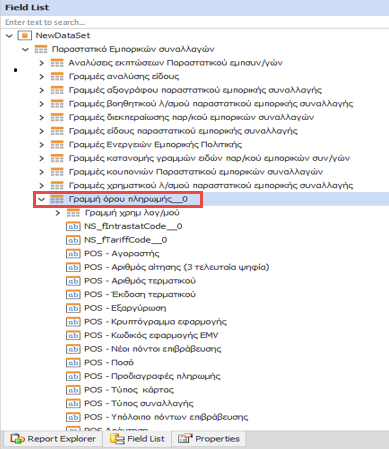Expand Γραμμή χρημ λογ/μού node
389x449 pixels.
point(58,213)
